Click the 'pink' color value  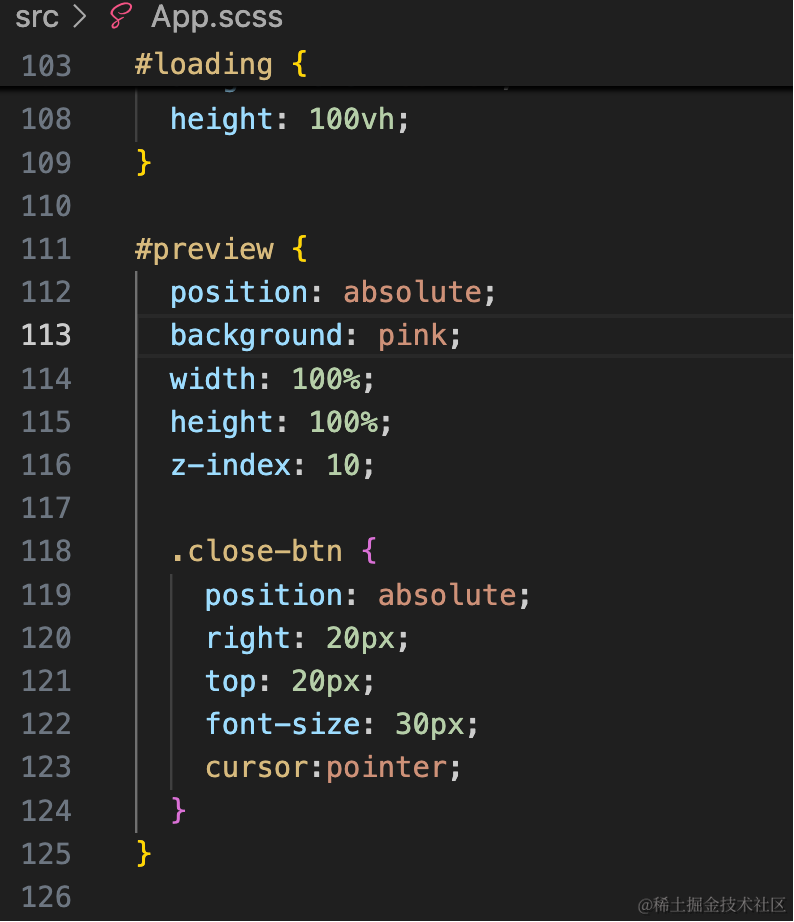click(x=412, y=336)
